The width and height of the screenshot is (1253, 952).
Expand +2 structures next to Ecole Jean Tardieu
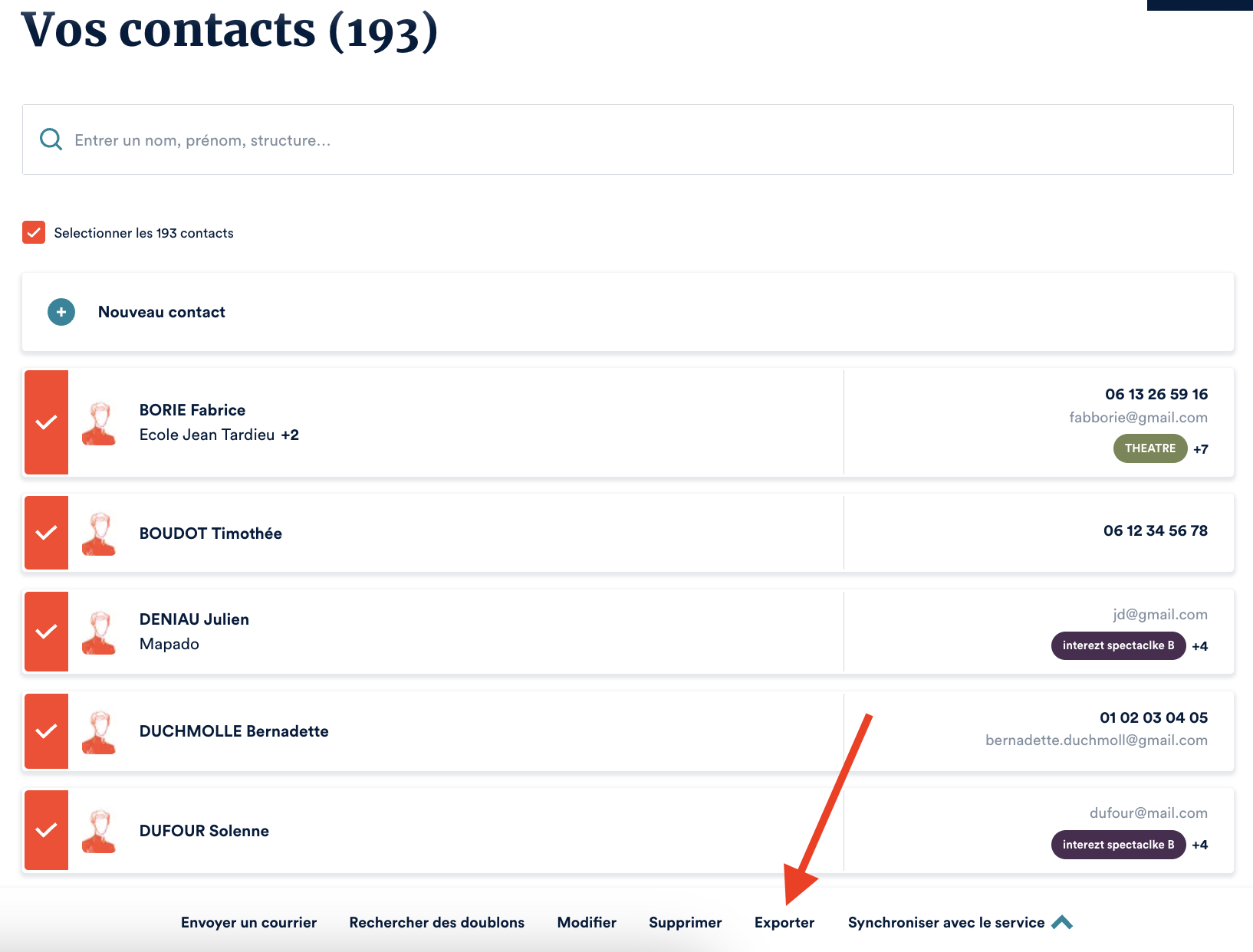click(290, 435)
